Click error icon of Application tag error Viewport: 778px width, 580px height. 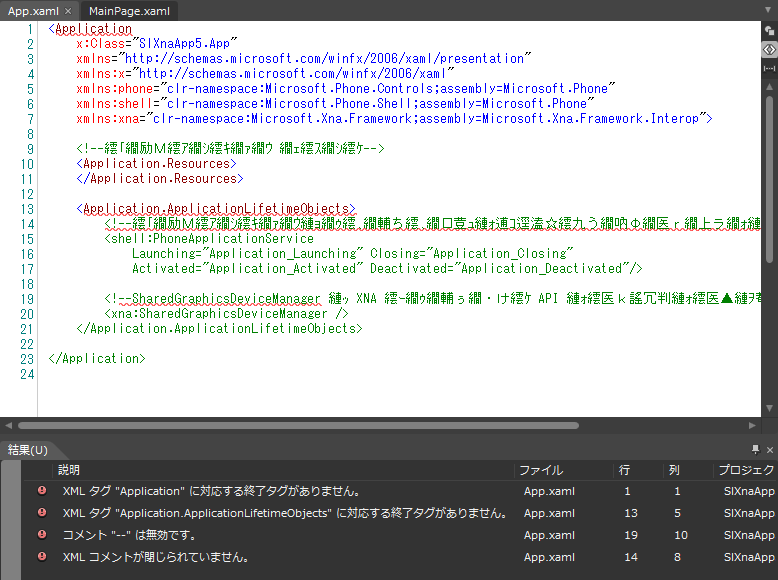click(x=42, y=490)
